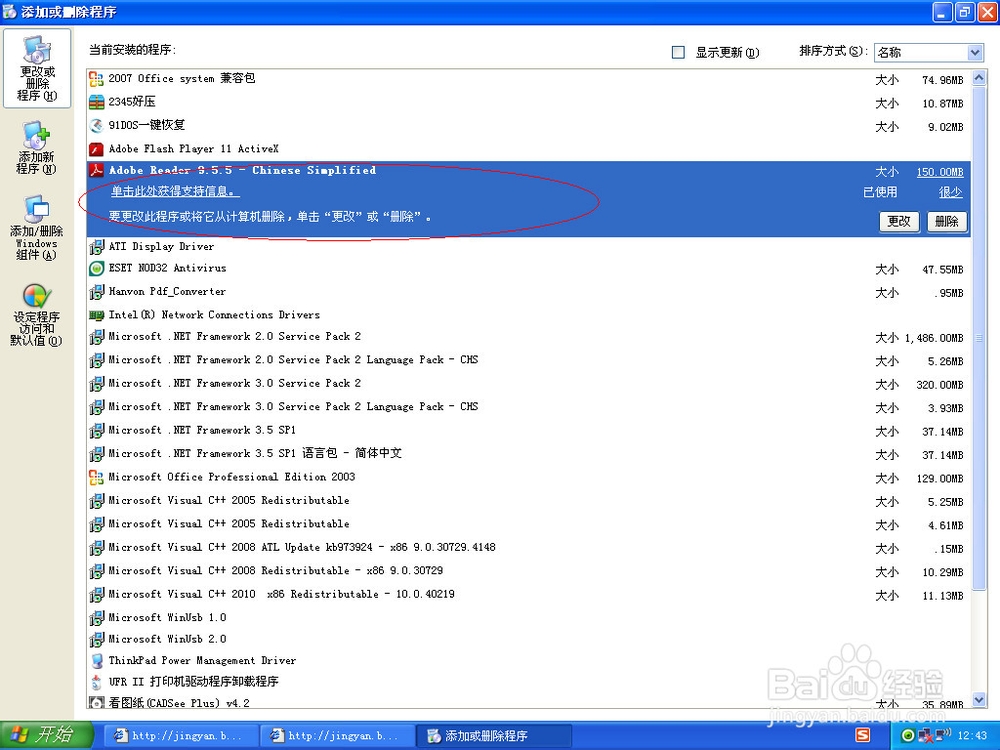This screenshot has height=750, width=1000.
Task: Open Add New Programs sidebar icon
Action: [x=36, y=147]
